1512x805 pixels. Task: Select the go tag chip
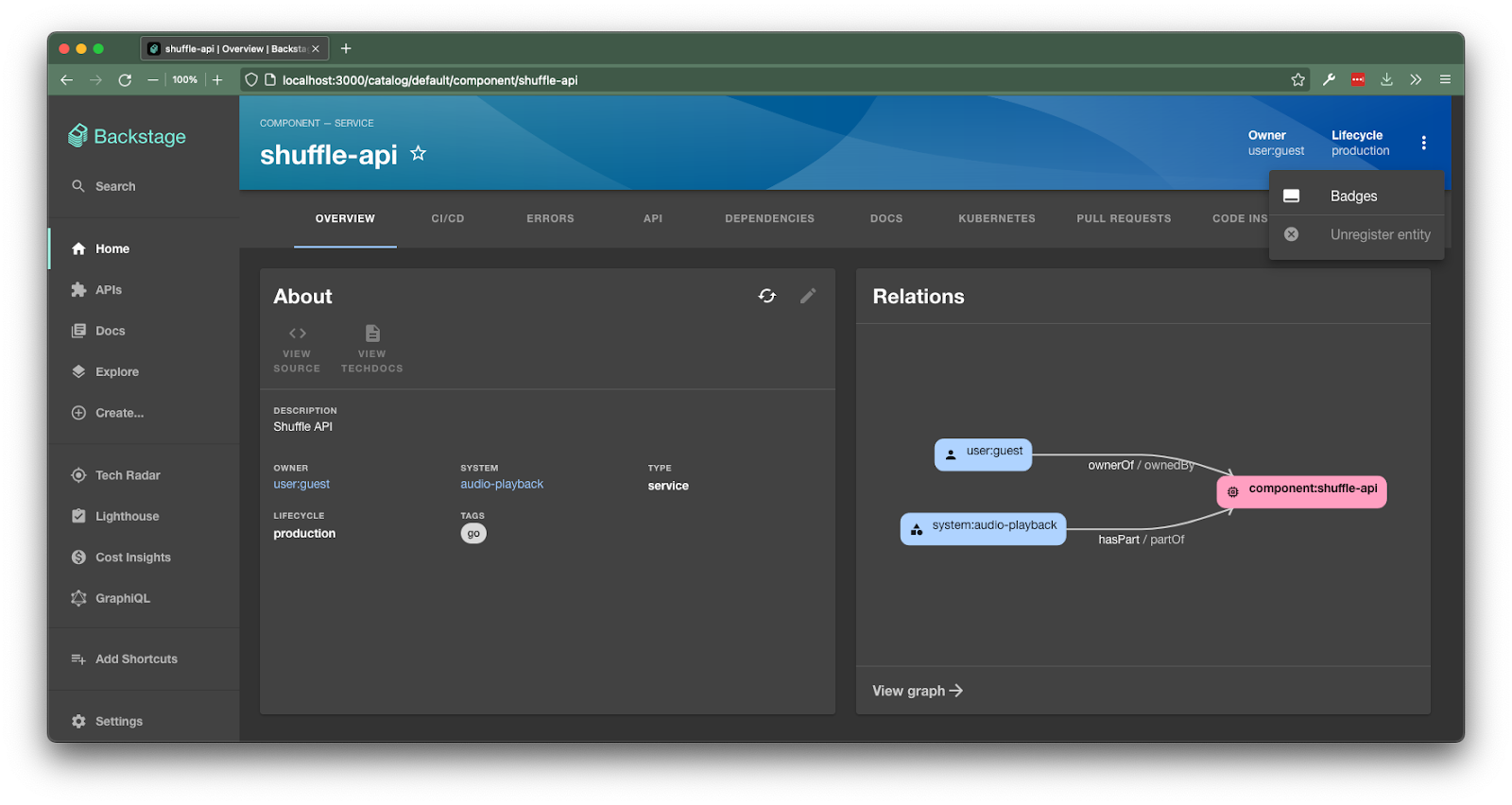pos(473,534)
